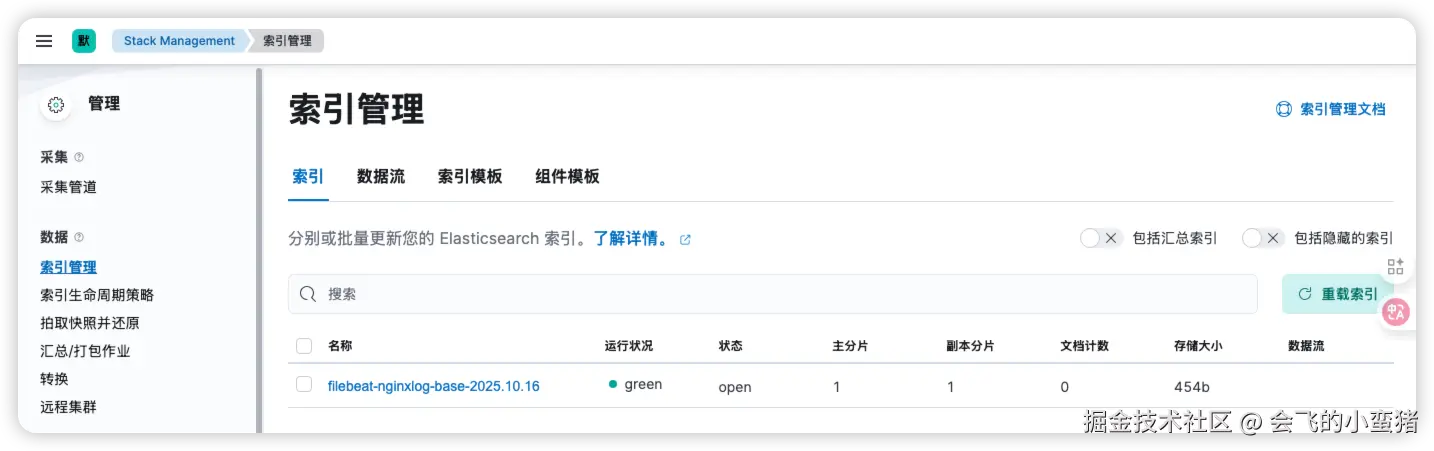The image size is (1434, 451).
Task: Toggle 包括汇总索引 switch
Action: 1102,238
